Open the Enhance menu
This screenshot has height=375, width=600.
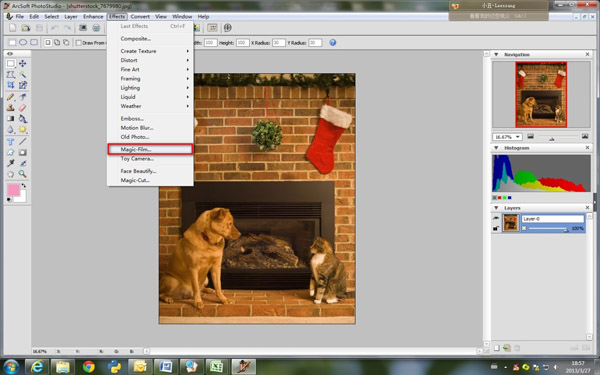coord(93,16)
